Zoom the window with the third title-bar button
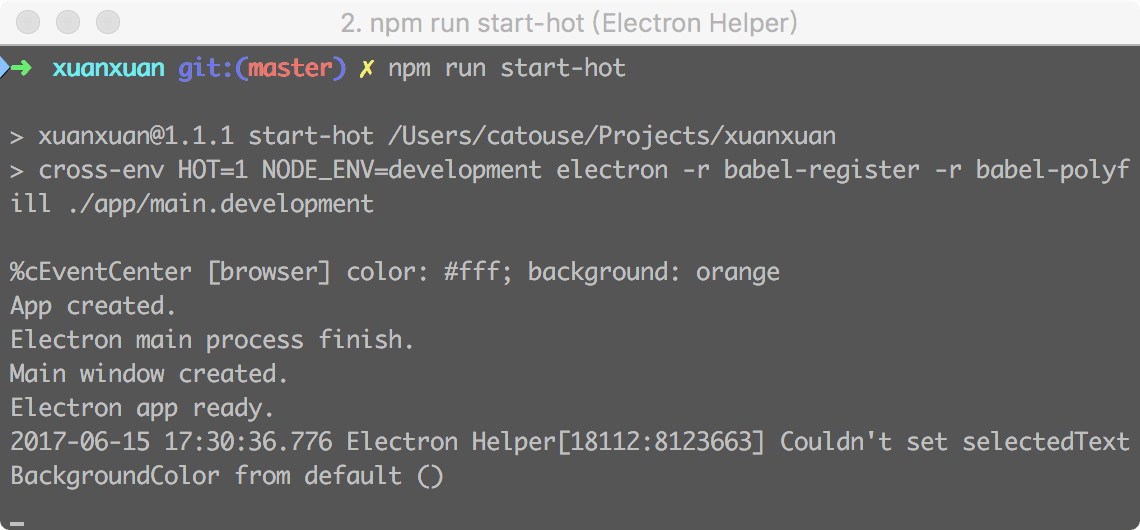This screenshot has width=1140, height=530. tap(108, 21)
